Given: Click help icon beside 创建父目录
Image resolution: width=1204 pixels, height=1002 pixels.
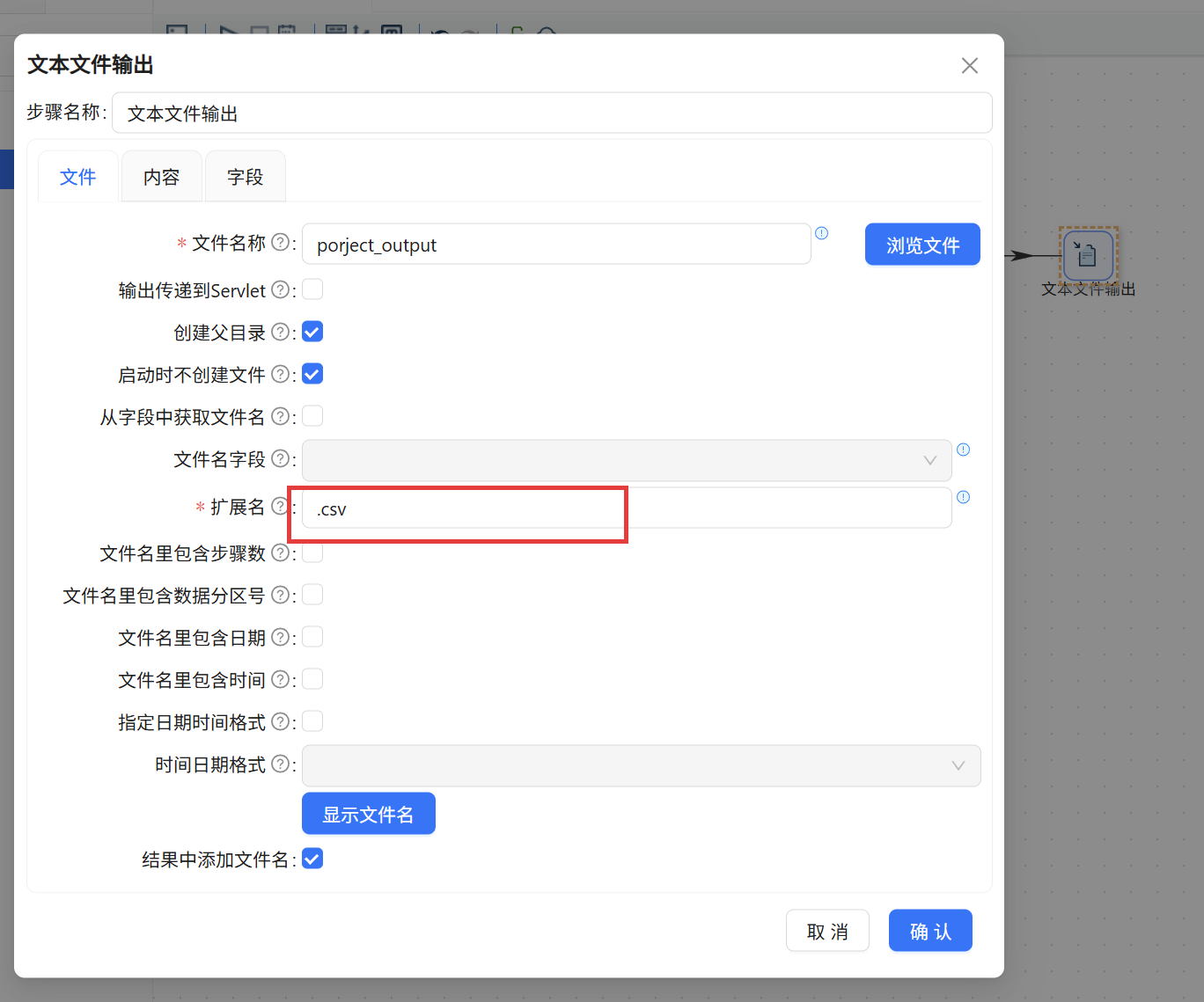Looking at the screenshot, I should (280, 332).
